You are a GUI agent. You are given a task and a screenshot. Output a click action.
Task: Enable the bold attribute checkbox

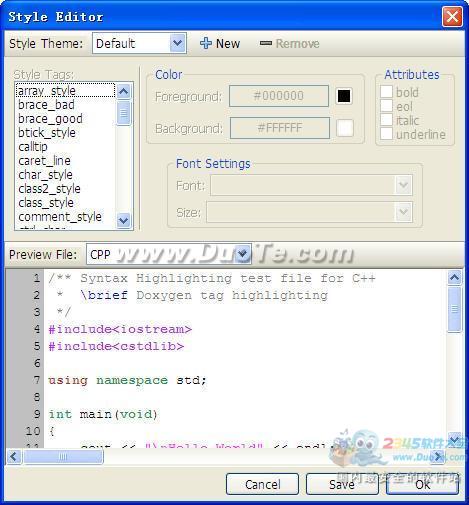[x=386, y=92]
